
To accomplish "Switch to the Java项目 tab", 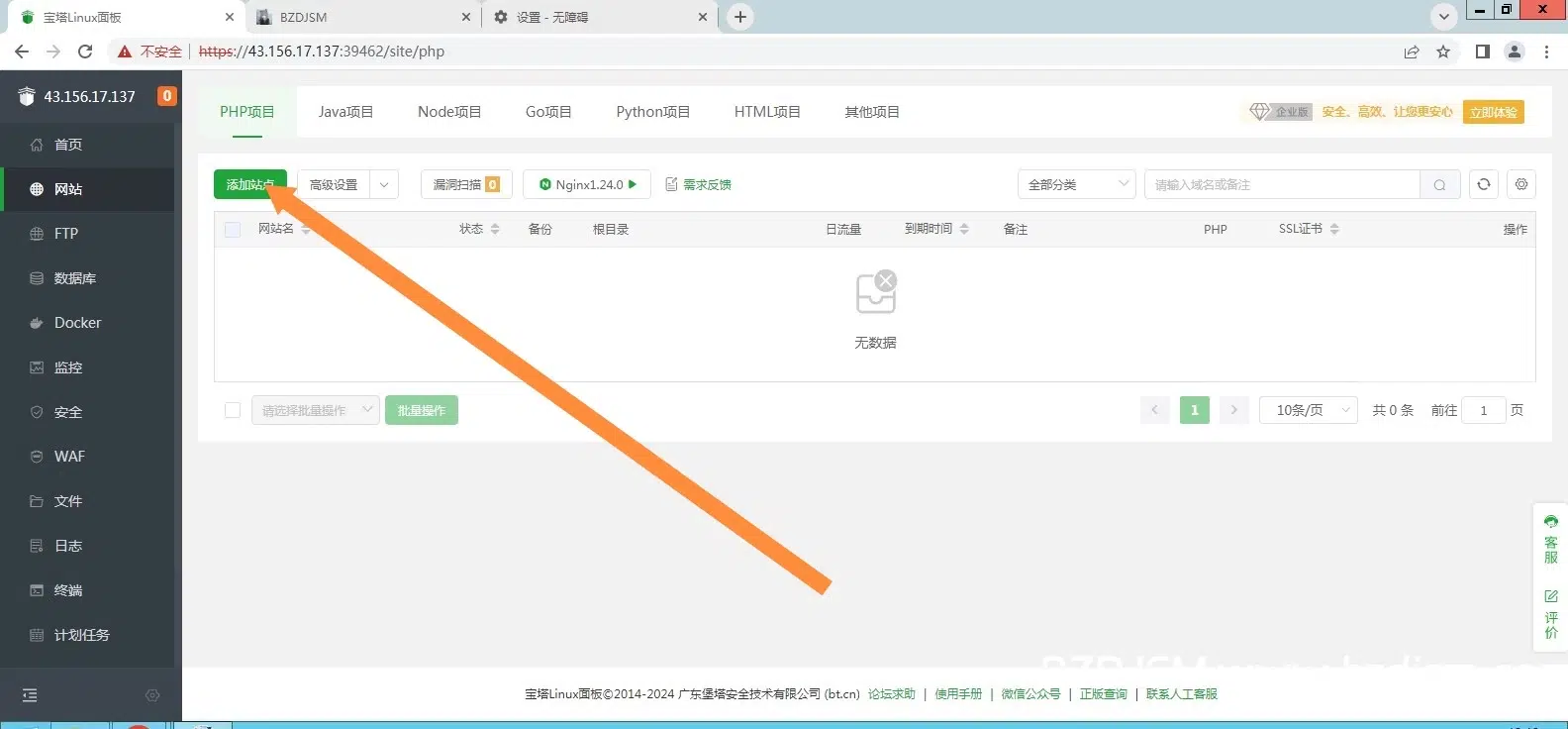I will (345, 112).
